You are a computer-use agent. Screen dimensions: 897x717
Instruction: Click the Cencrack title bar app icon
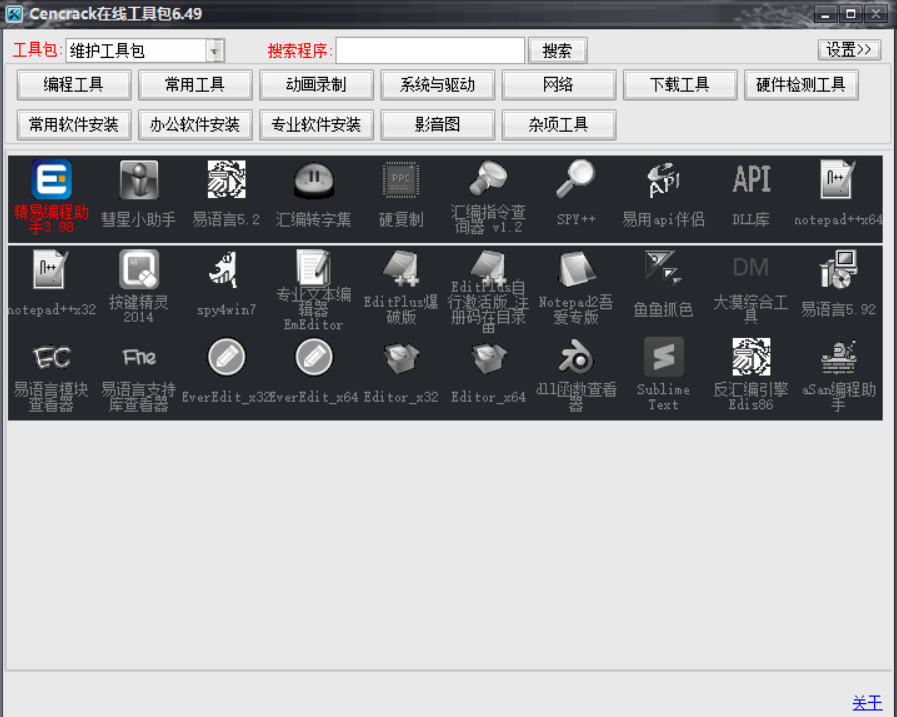14,14
